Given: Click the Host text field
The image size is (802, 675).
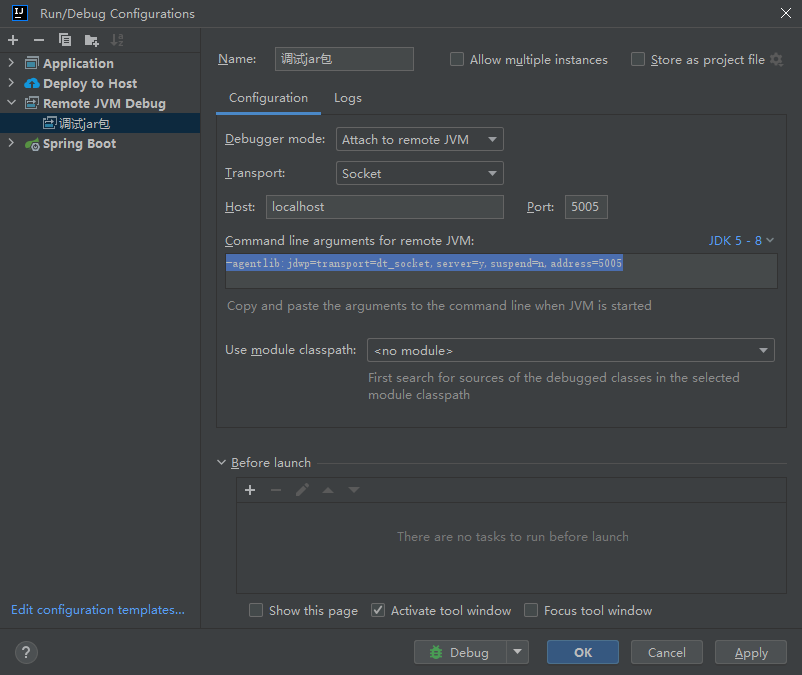Looking at the screenshot, I should tap(385, 207).
